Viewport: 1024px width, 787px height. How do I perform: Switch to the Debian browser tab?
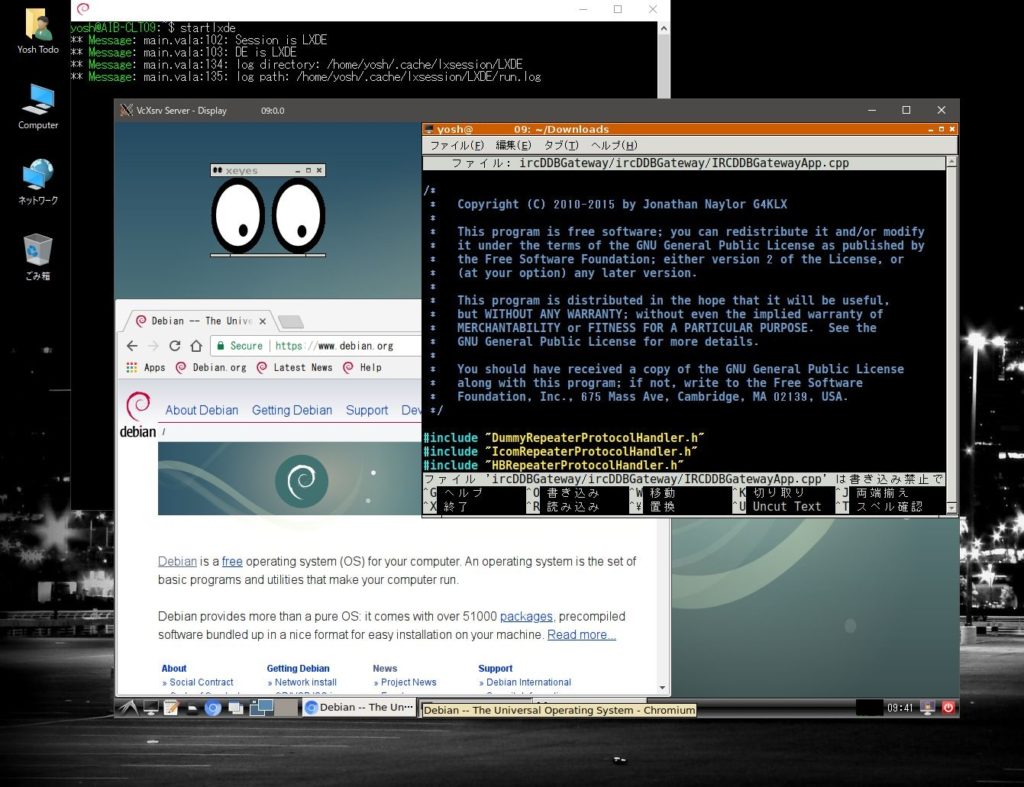(x=195, y=321)
